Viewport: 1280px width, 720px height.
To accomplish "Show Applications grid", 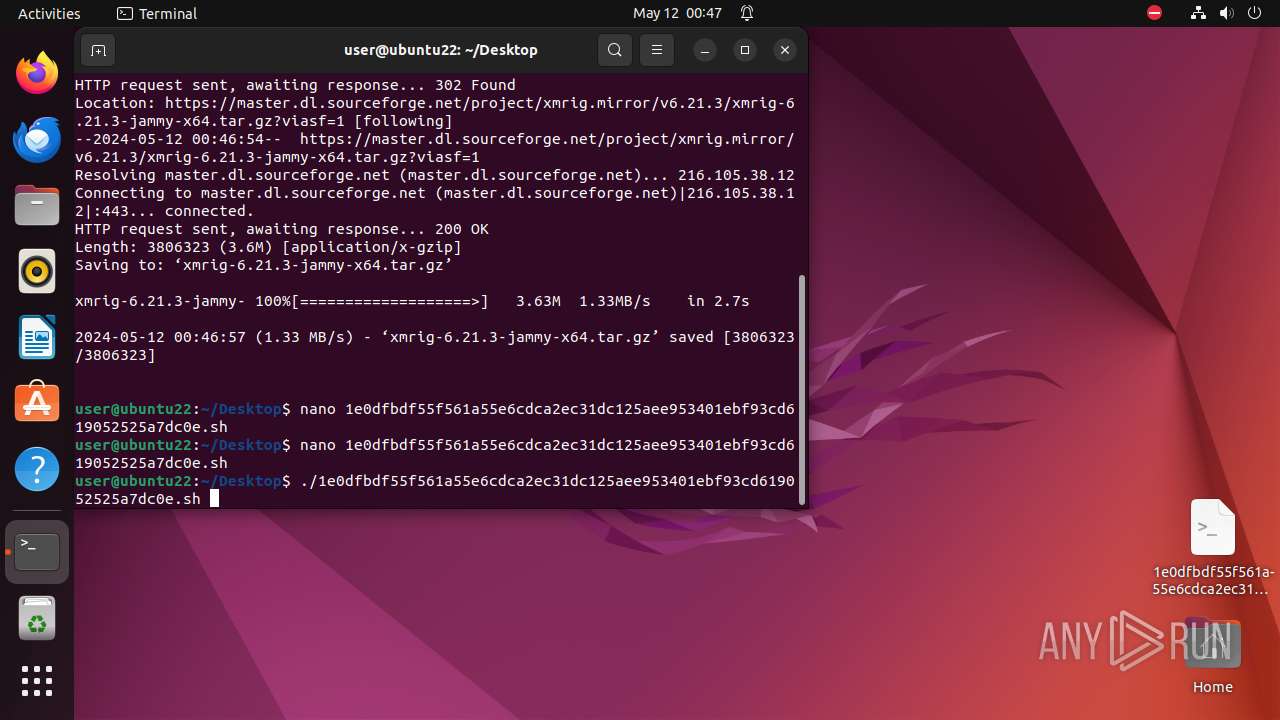I will point(37,681).
